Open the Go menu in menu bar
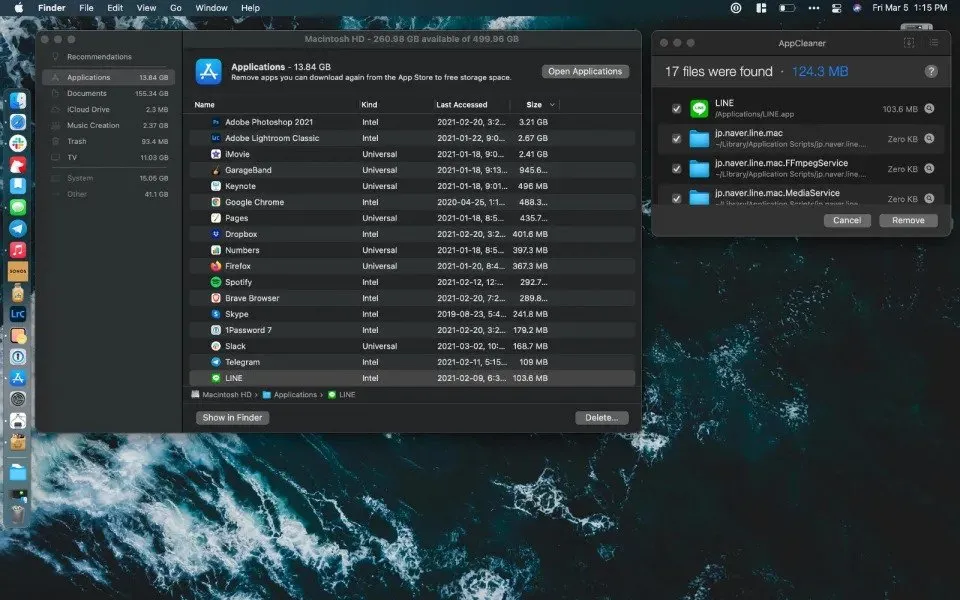This screenshot has height=600, width=960. [176, 8]
